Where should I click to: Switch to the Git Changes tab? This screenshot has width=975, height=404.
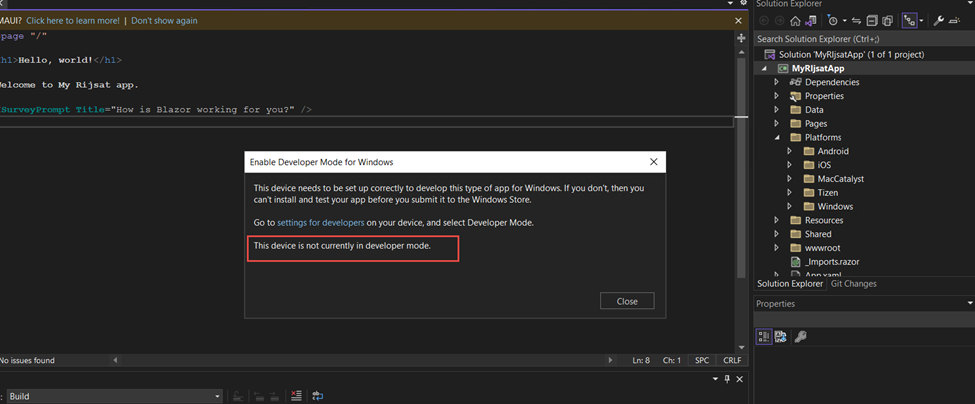[x=853, y=284]
